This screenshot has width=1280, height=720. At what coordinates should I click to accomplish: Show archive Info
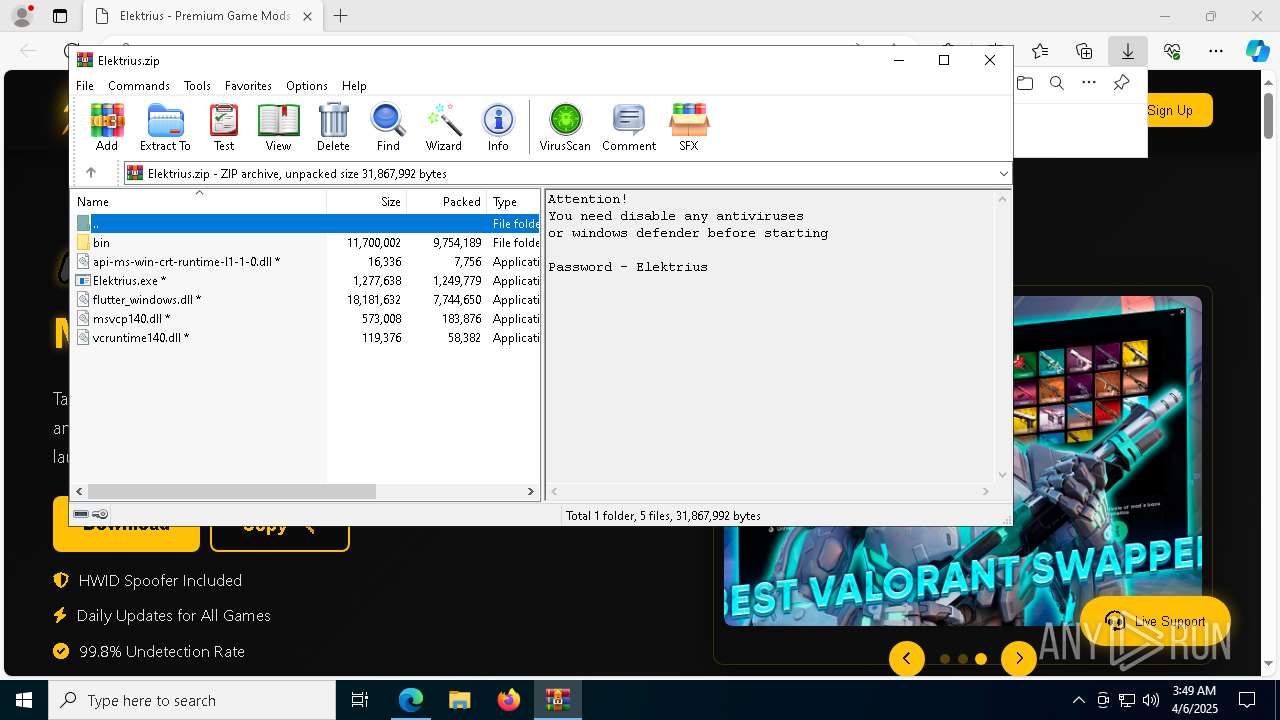tap(498, 127)
